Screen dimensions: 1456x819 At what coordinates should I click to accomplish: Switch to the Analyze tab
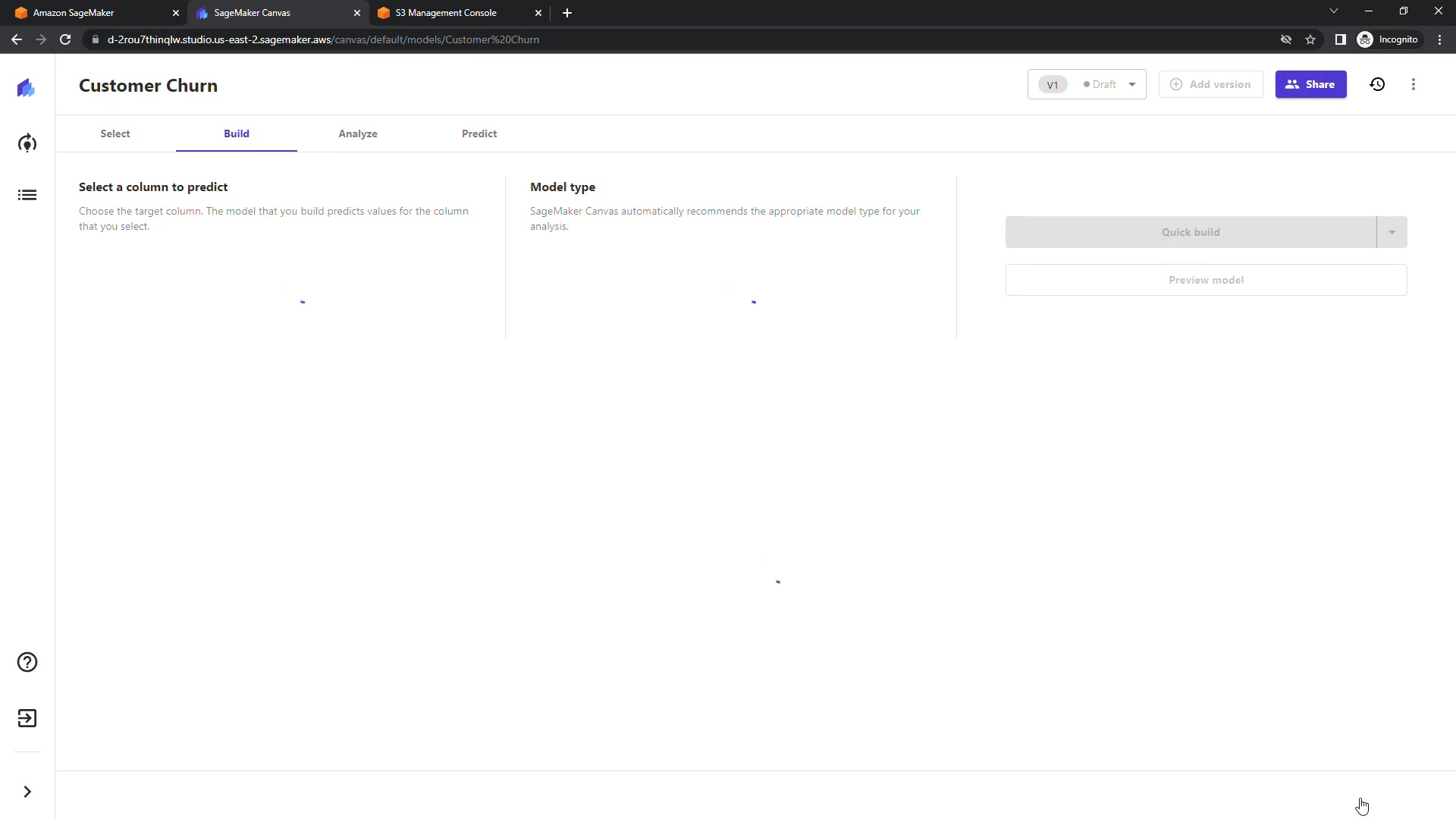tap(358, 133)
